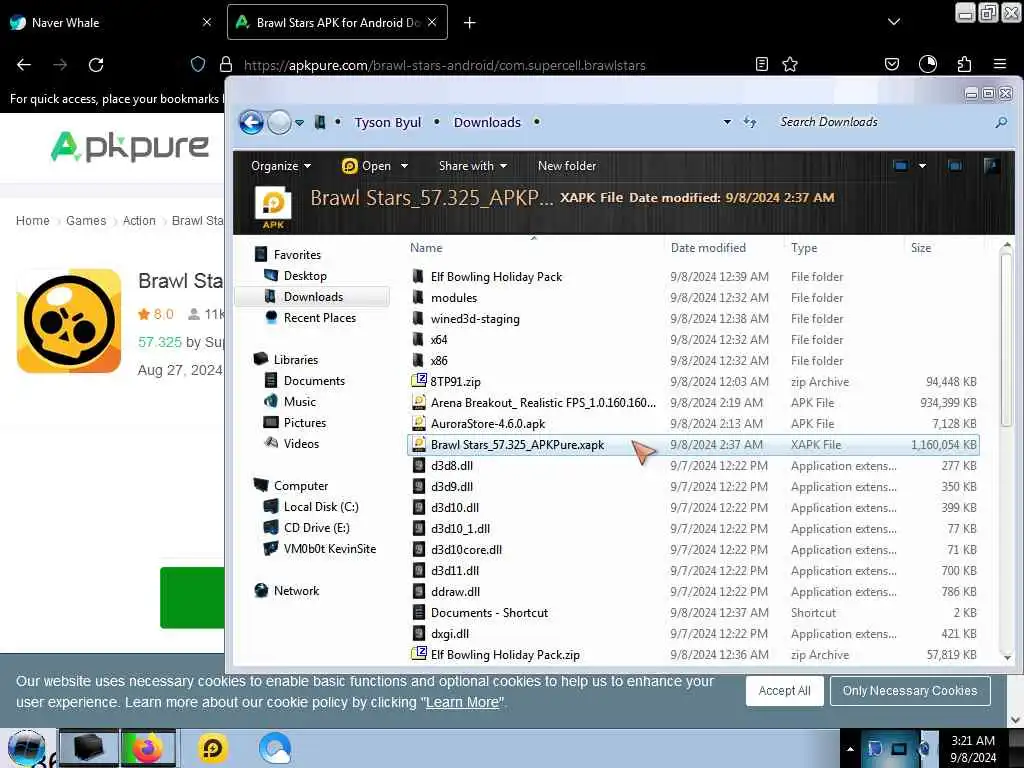Click the change view icon

[x=901, y=166]
